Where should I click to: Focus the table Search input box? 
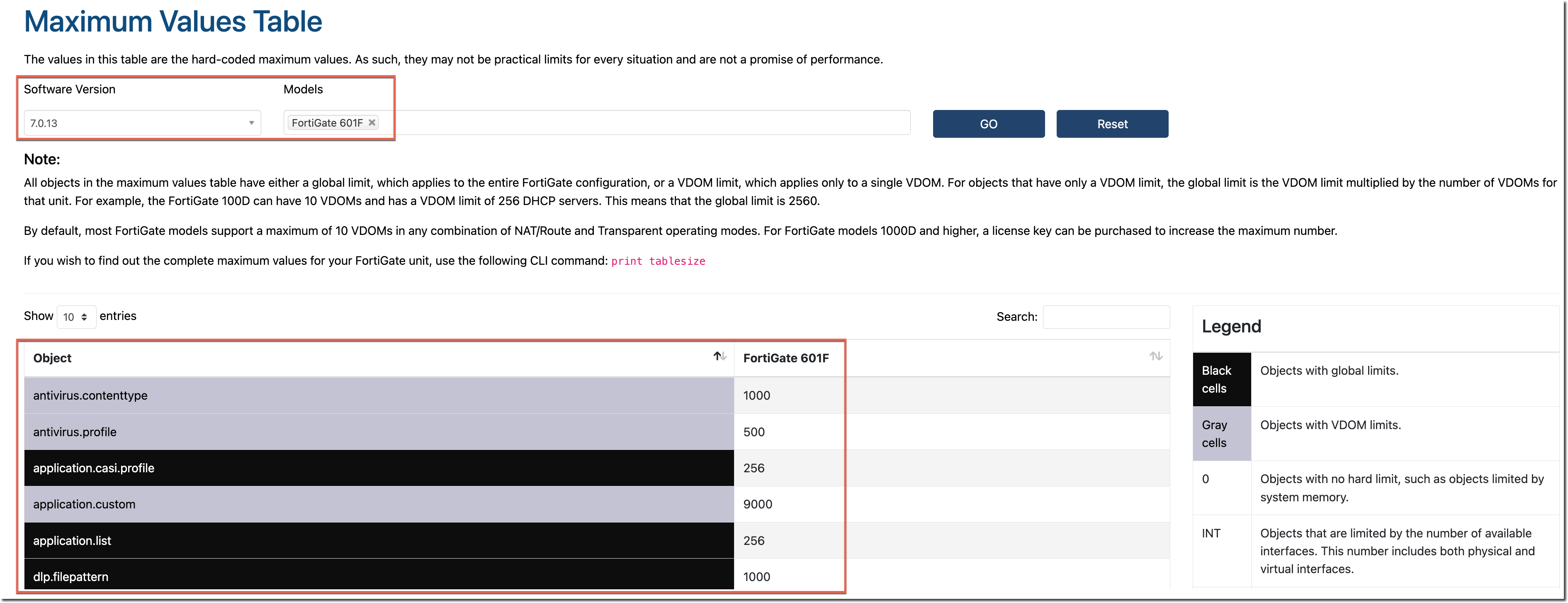(1105, 317)
